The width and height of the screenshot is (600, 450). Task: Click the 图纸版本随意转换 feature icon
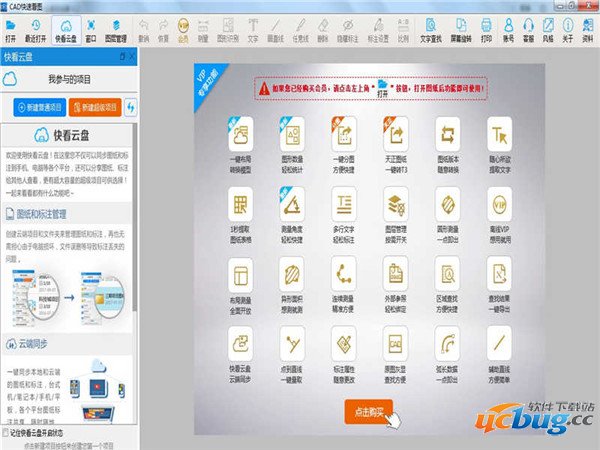pos(448,134)
